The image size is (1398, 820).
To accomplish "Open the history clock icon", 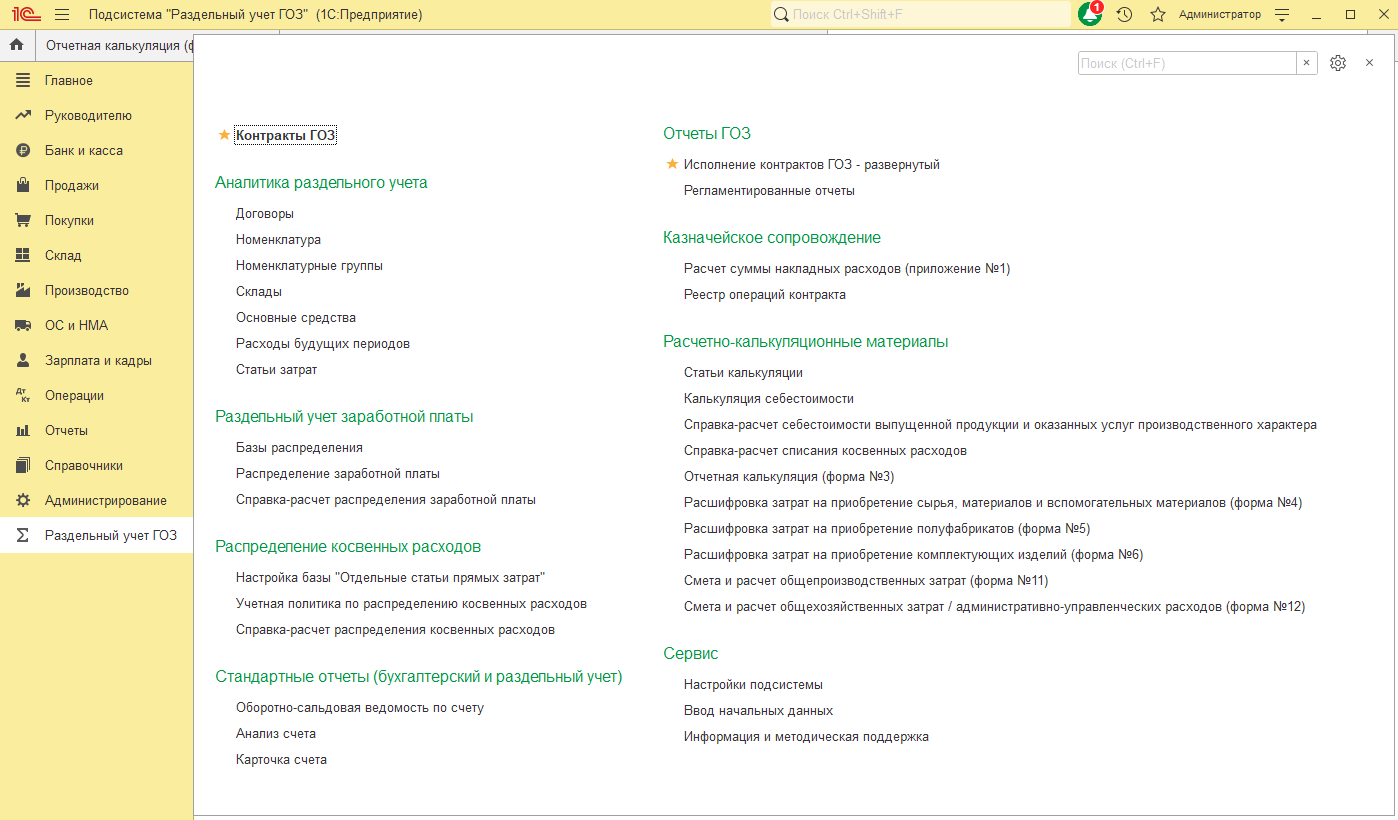I will (x=1124, y=14).
